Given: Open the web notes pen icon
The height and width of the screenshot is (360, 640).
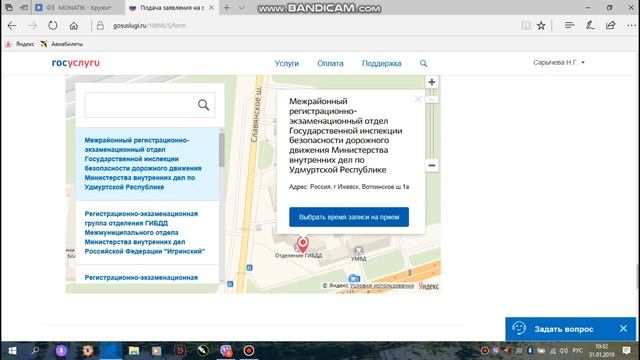Looking at the screenshot, I should 590,26.
